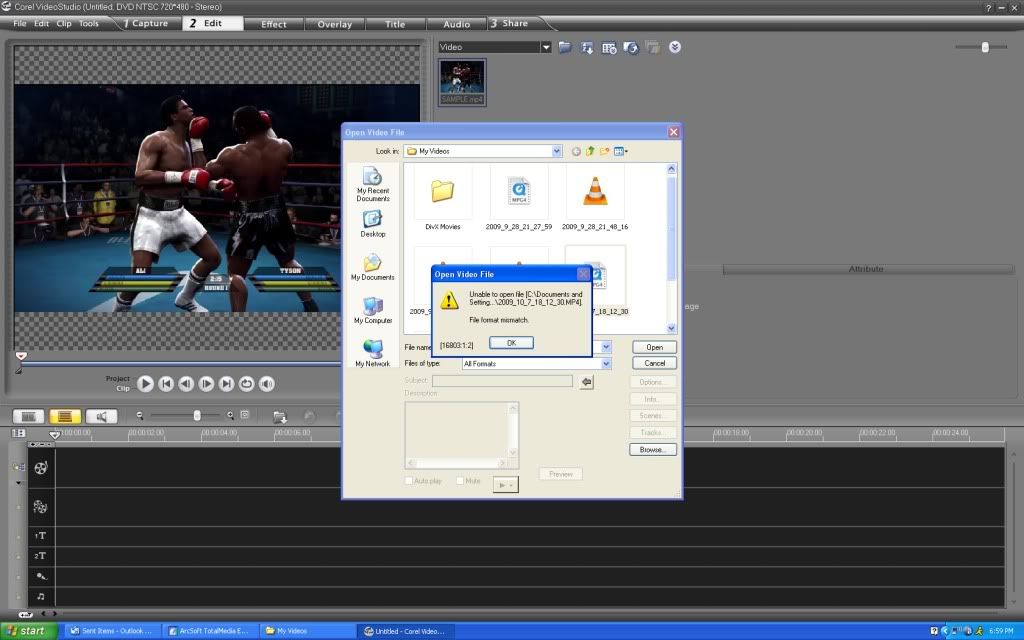Viewport: 1024px width, 640px height.
Task: Select the Voice track microphone icon
Action: 40,576
